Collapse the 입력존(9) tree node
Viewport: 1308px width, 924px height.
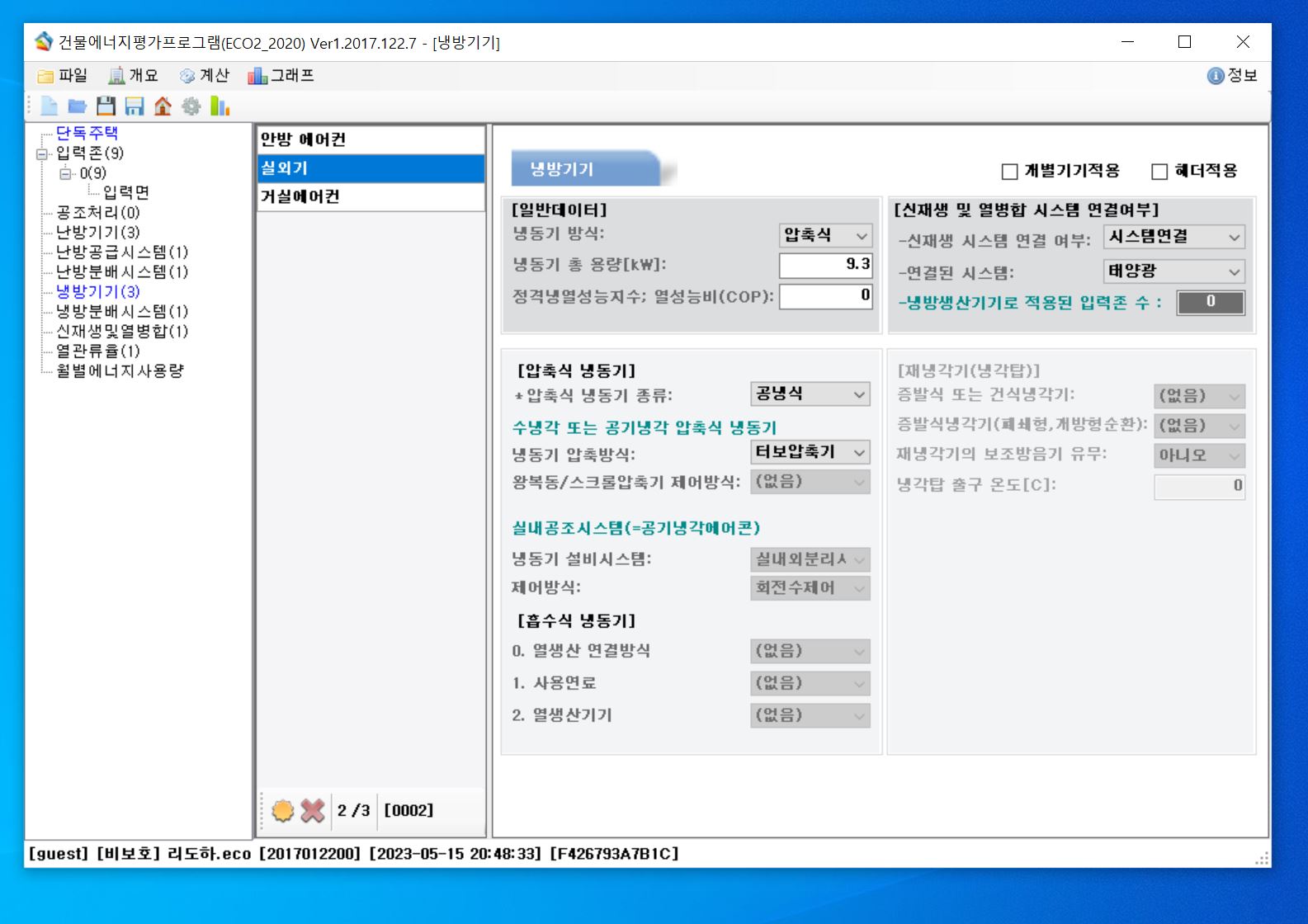click(x=42, y=153)
